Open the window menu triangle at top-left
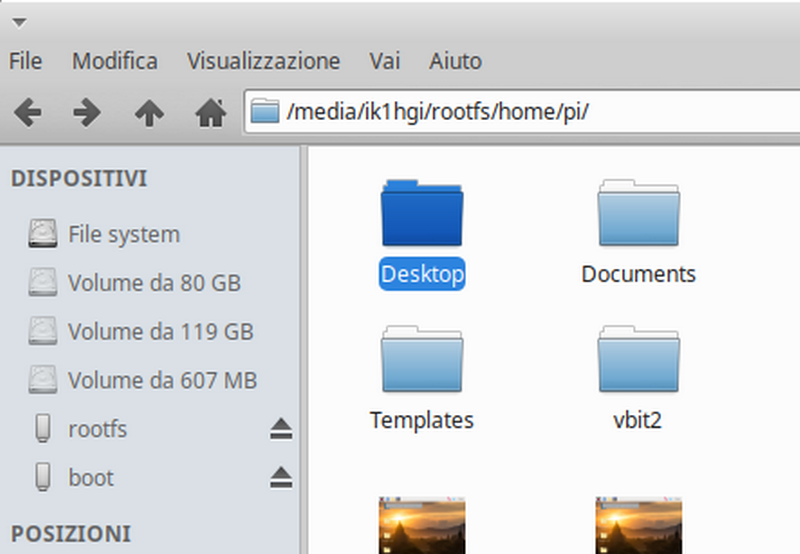800x554 pixels. pos(19,23)
